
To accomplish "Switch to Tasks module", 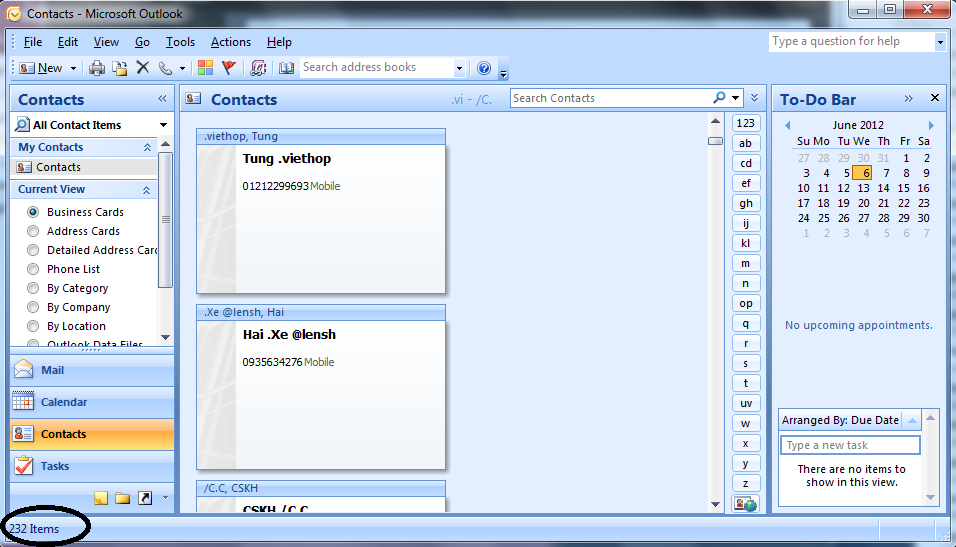I will coord(92,466).
